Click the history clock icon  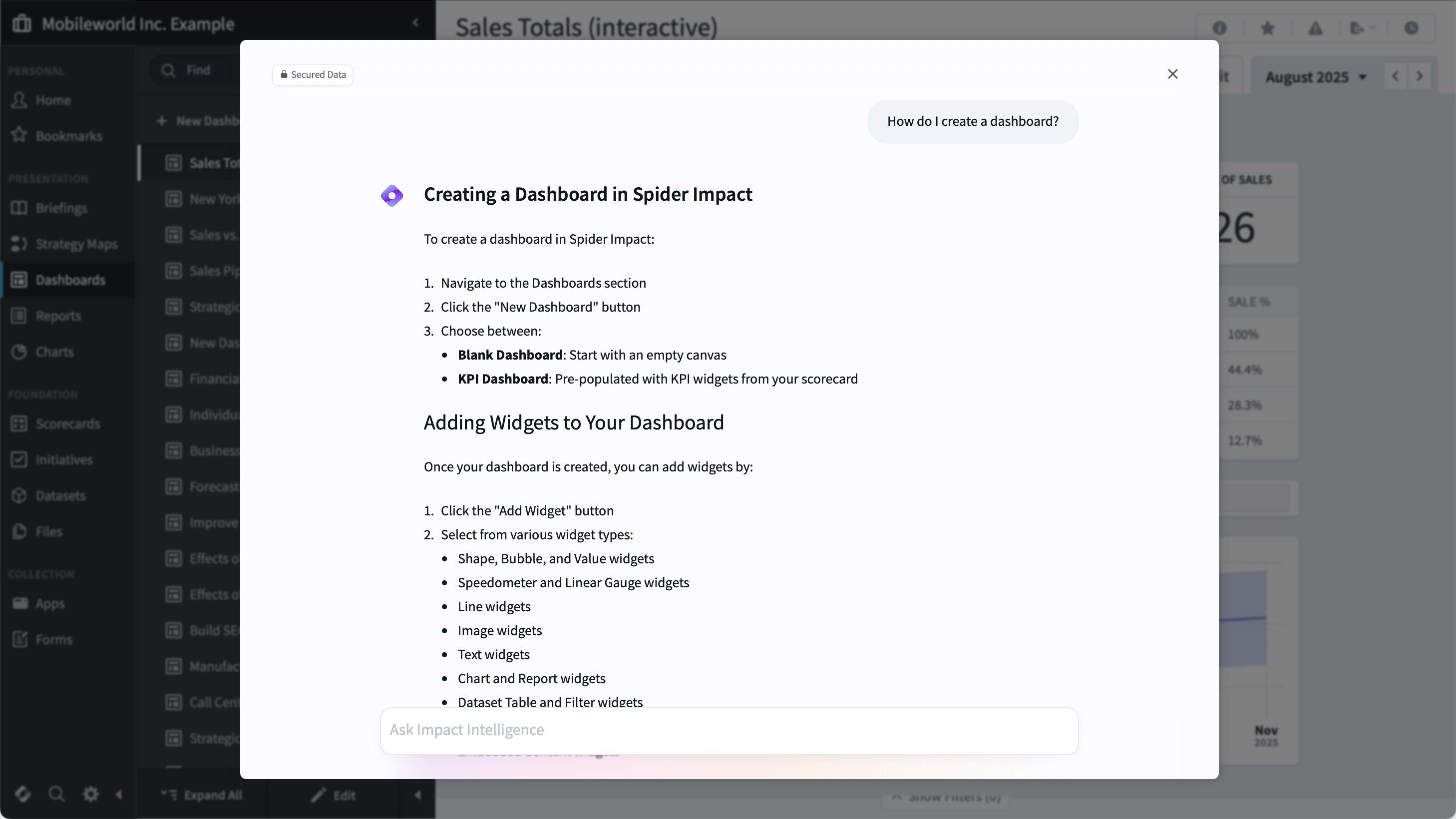[1412, 27]
